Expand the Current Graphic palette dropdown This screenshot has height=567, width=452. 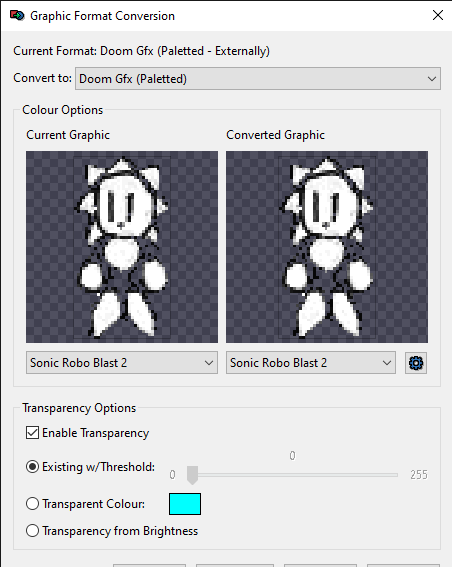point(122,363)
